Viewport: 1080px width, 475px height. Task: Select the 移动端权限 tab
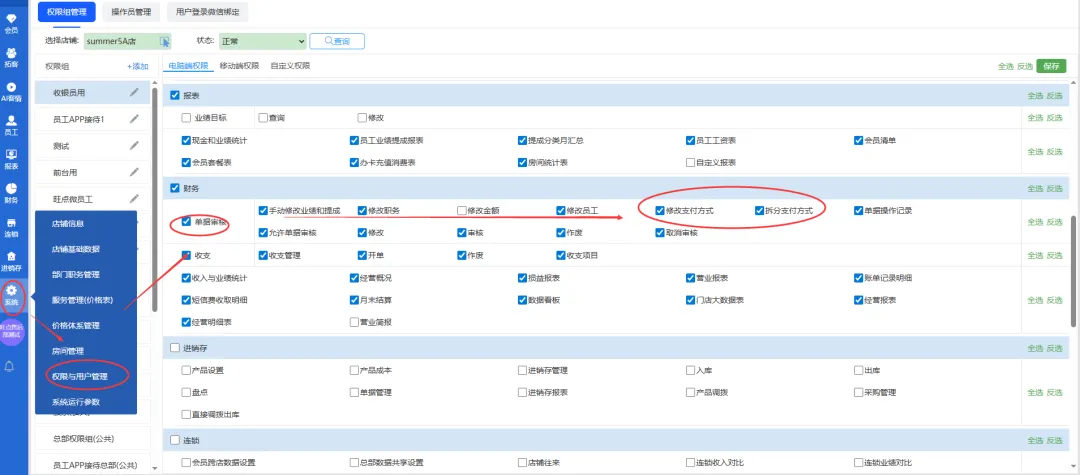pos(239,66)
